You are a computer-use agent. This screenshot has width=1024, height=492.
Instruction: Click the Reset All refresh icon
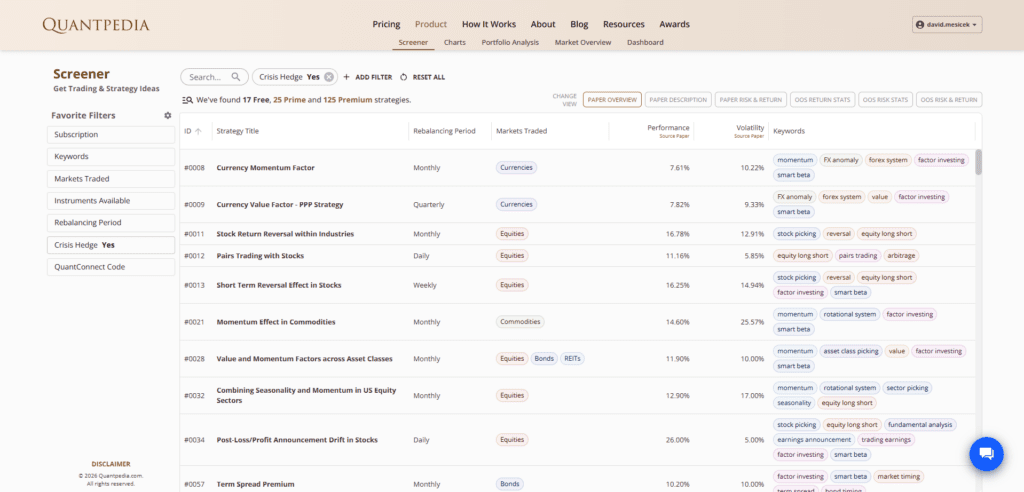pos(403,77)
